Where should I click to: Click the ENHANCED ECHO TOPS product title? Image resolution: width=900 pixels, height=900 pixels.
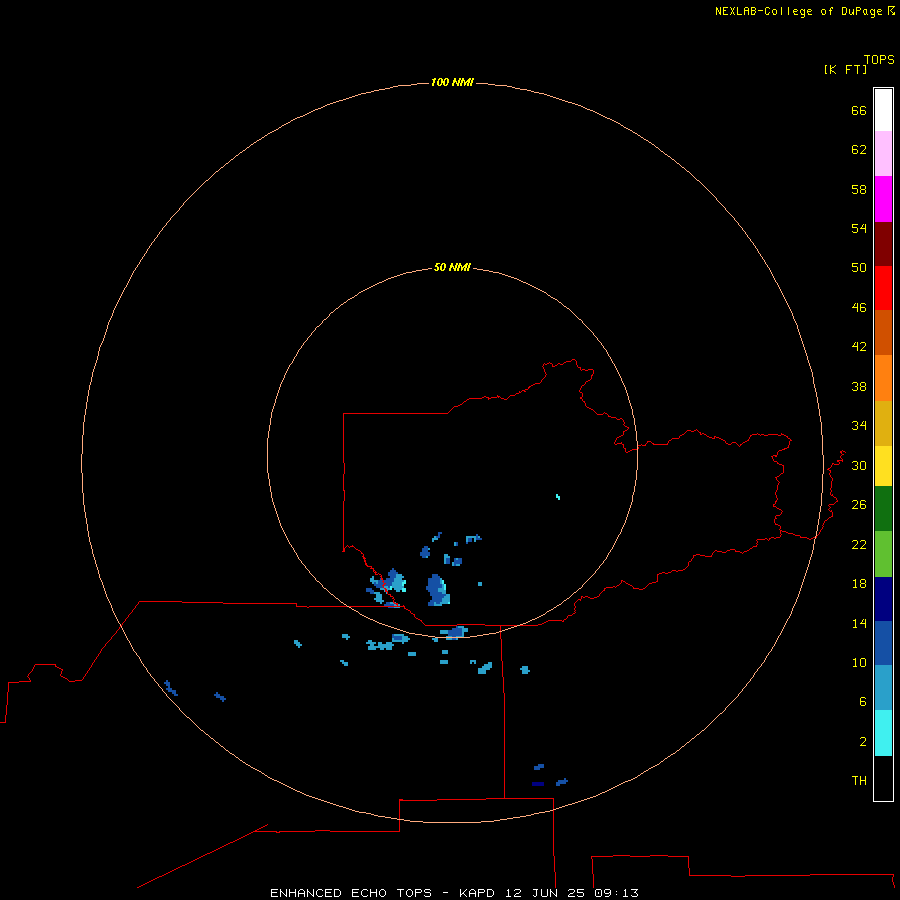point(351,893)
